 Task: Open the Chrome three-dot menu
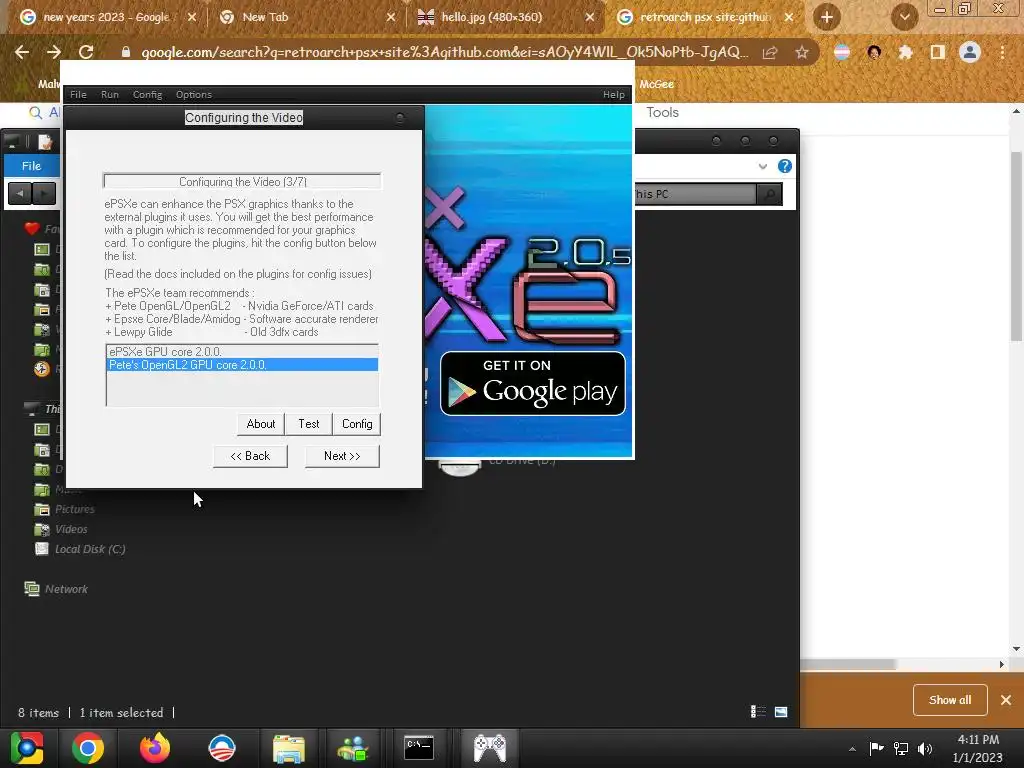1002,52
